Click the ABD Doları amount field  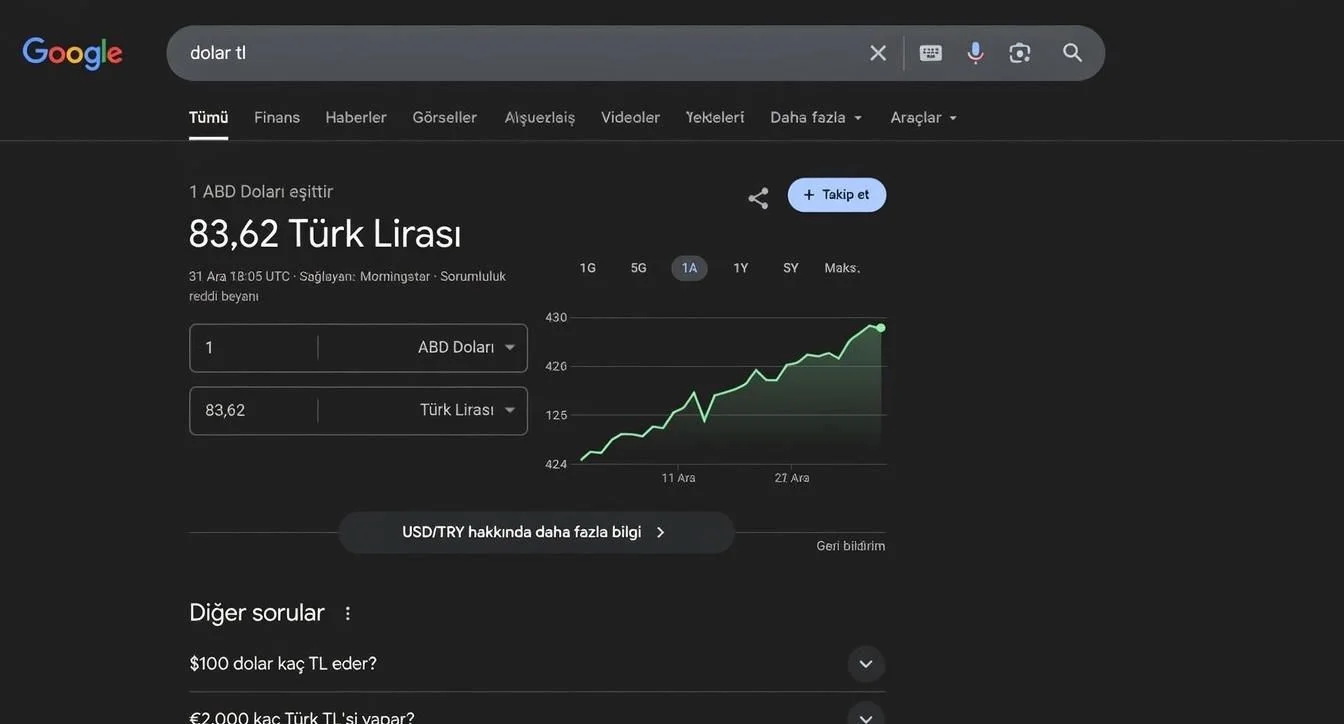[x=254, y=348]
